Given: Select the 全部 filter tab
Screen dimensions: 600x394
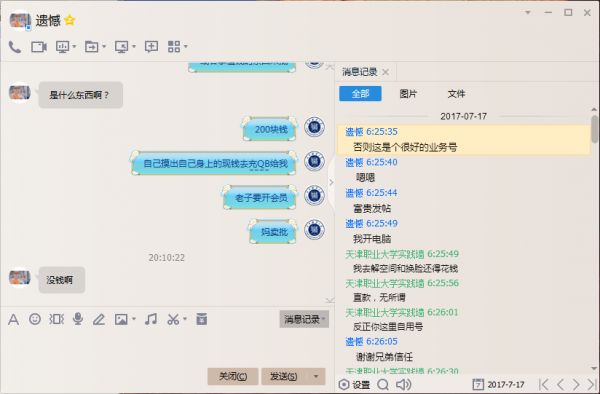Looking at the screenshot, I should (360, 94).
